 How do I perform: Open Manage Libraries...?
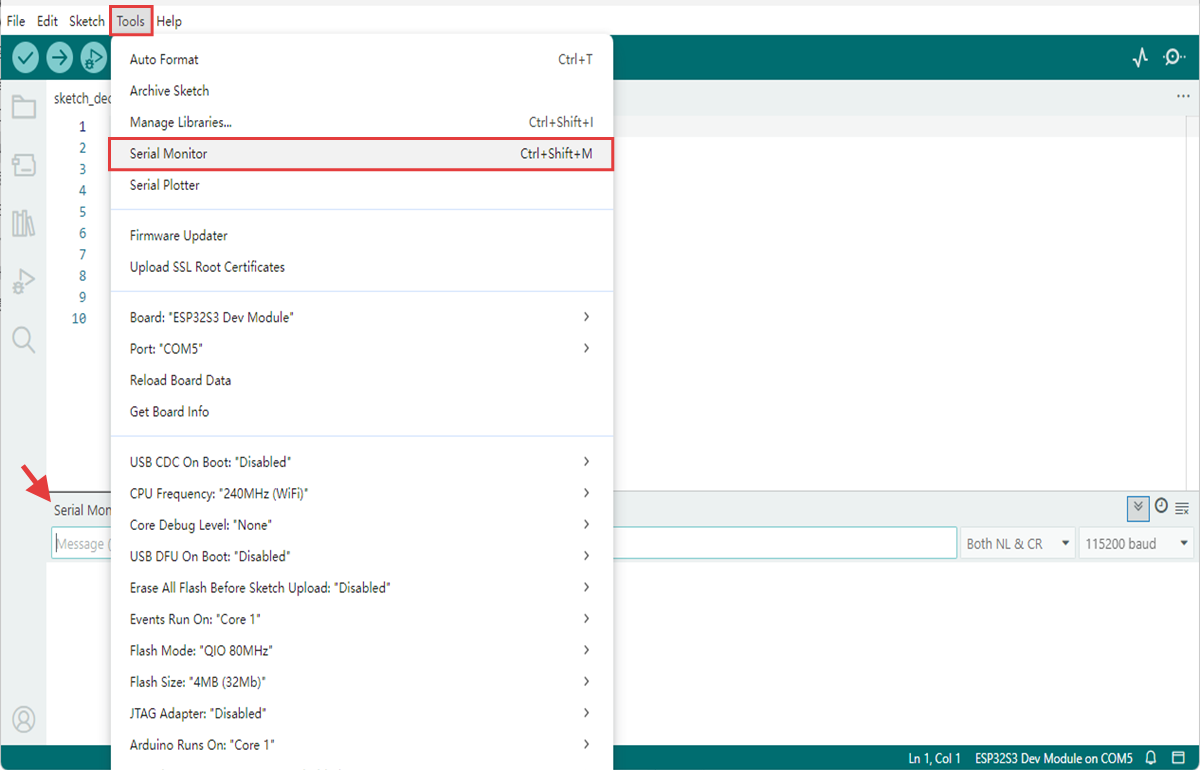(x=361, y=122)
